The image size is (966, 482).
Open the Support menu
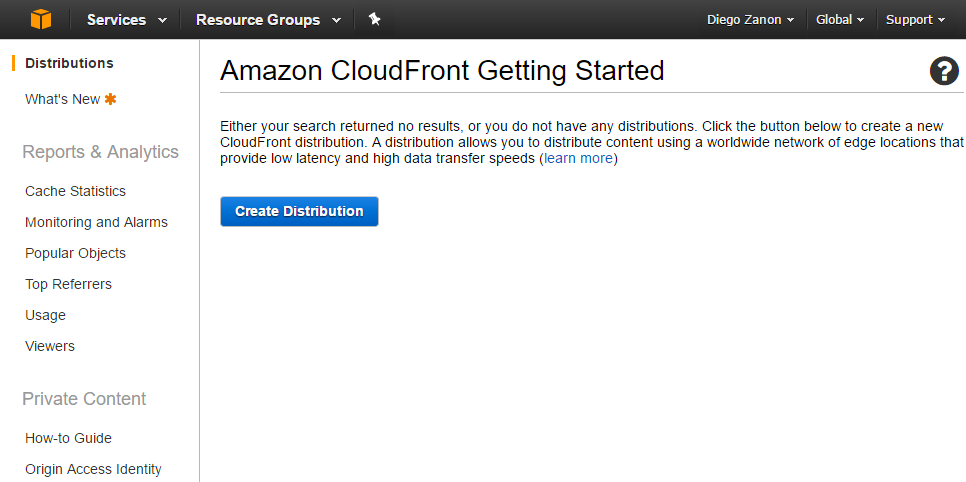point(915,20)
